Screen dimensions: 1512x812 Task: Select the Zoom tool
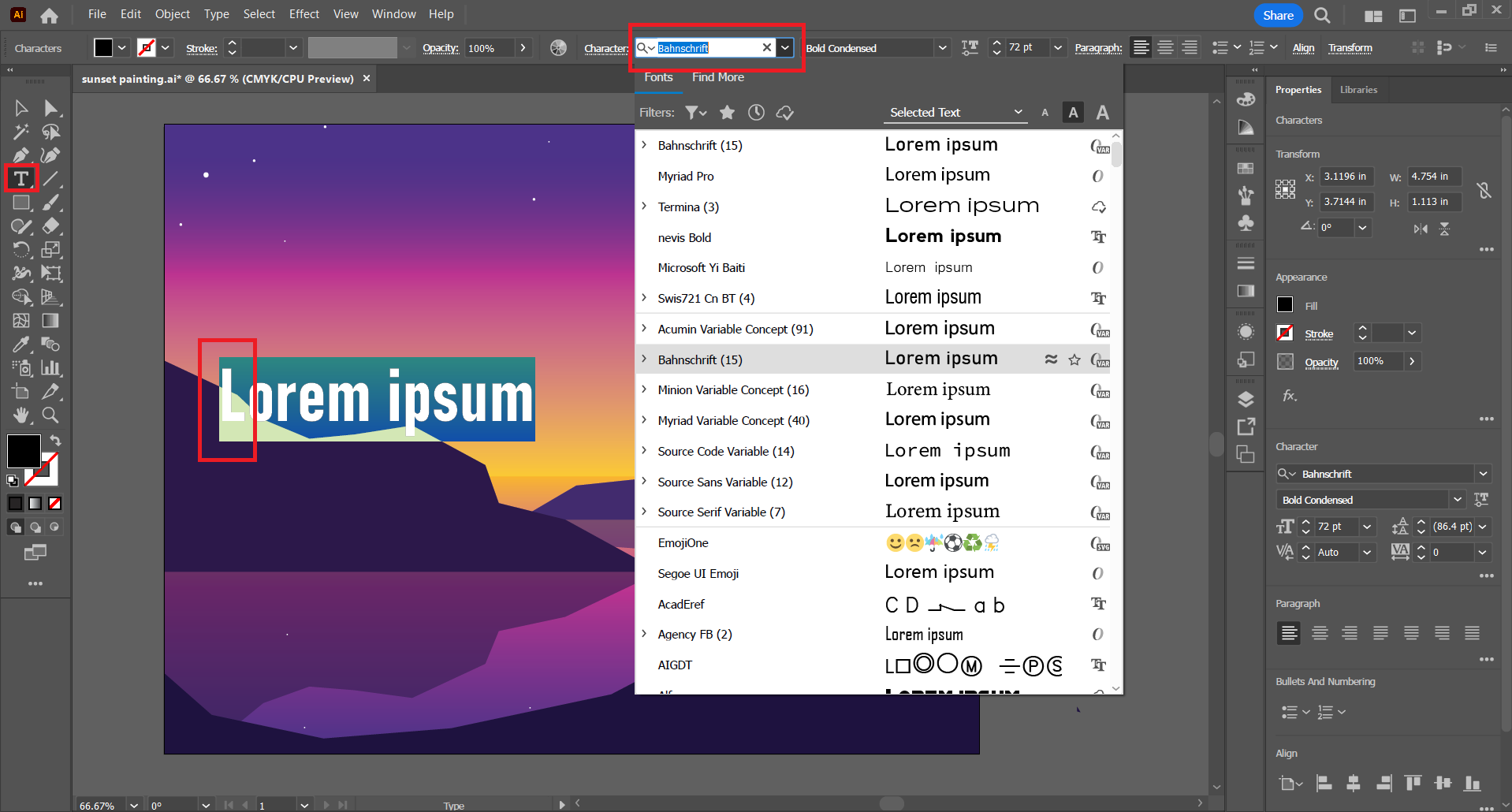[x=50, y=415]
